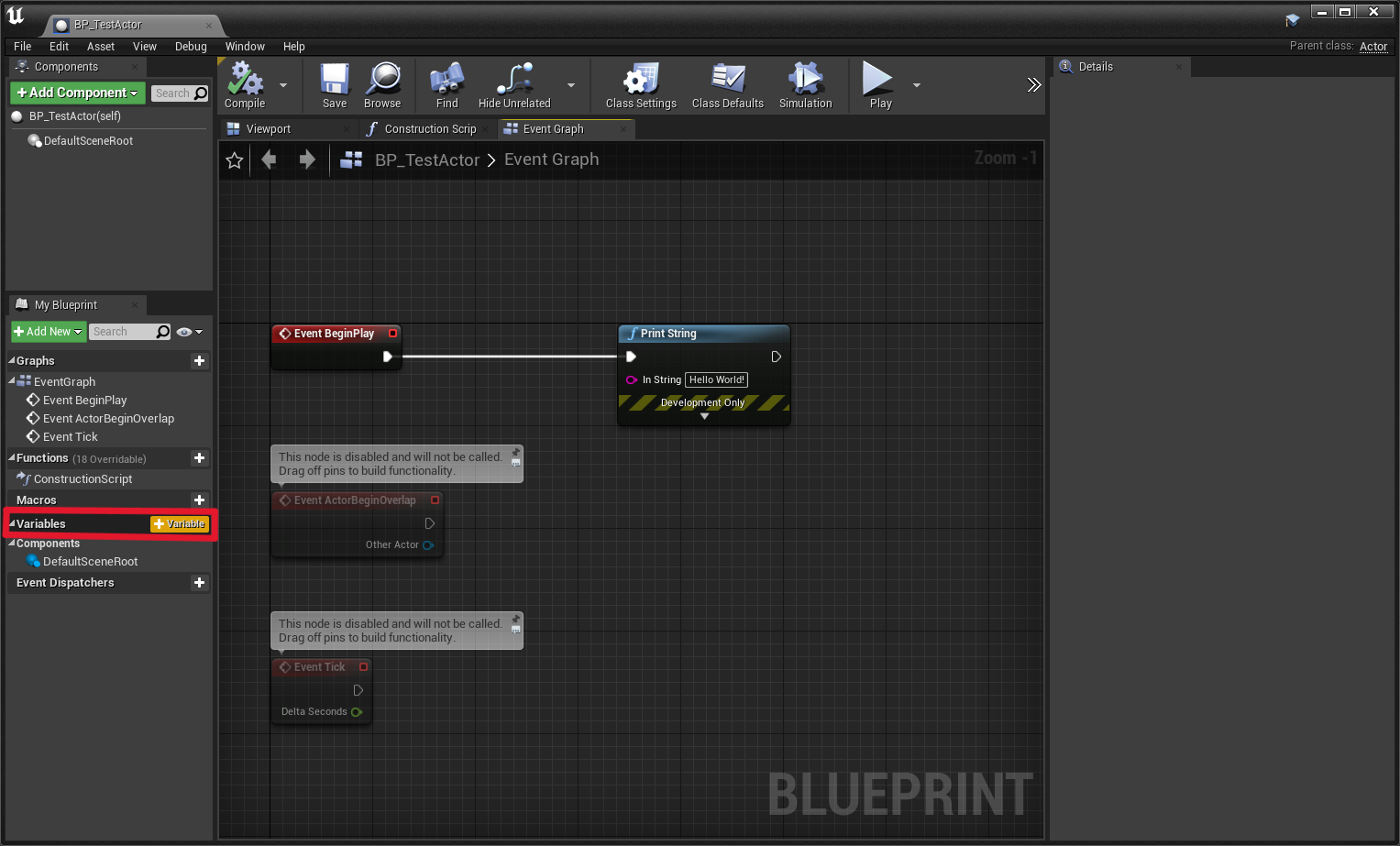The height and width of the screenshot is (846, 1400).
Task: Click the Other Actor blue output pin
Action: [428, 544]
